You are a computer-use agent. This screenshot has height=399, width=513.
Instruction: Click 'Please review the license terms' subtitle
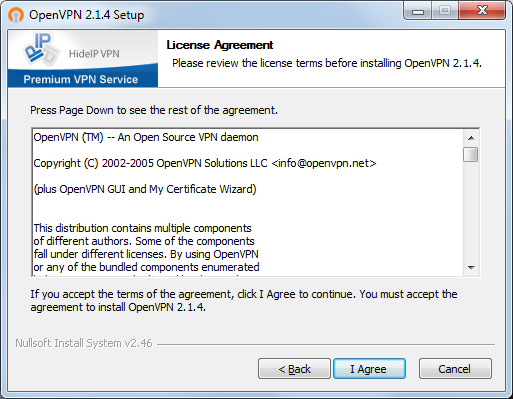point(327,63)
